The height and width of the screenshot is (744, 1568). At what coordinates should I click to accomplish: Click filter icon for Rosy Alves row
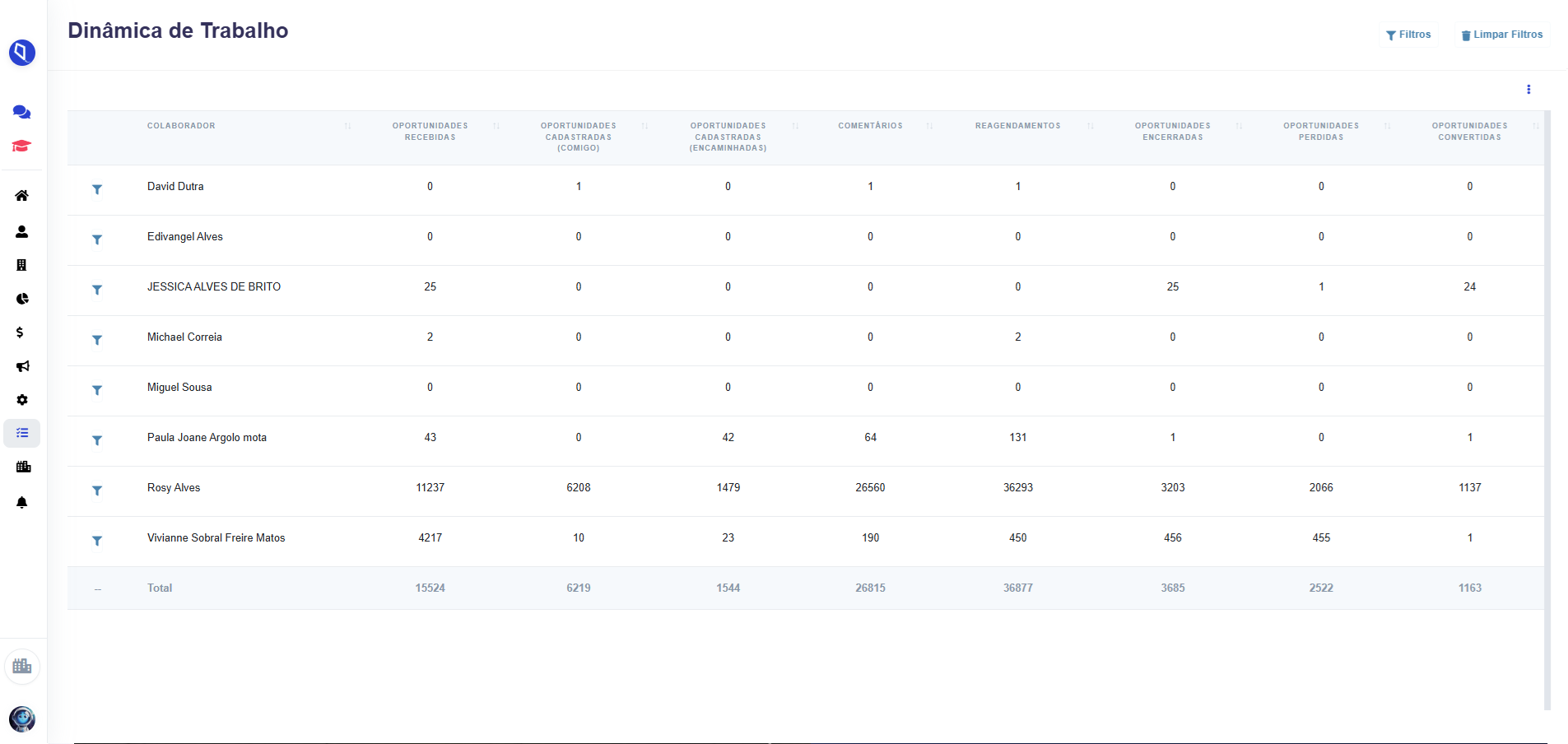pos(97,491)
